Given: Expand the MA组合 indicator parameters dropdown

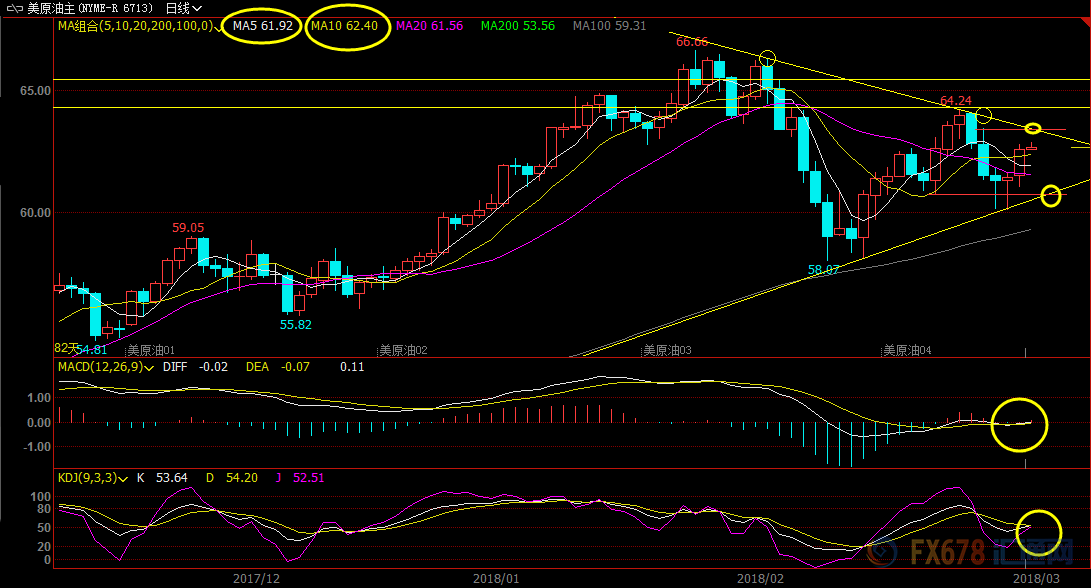Looking at the screenshot, I should [x=218, y=27].
